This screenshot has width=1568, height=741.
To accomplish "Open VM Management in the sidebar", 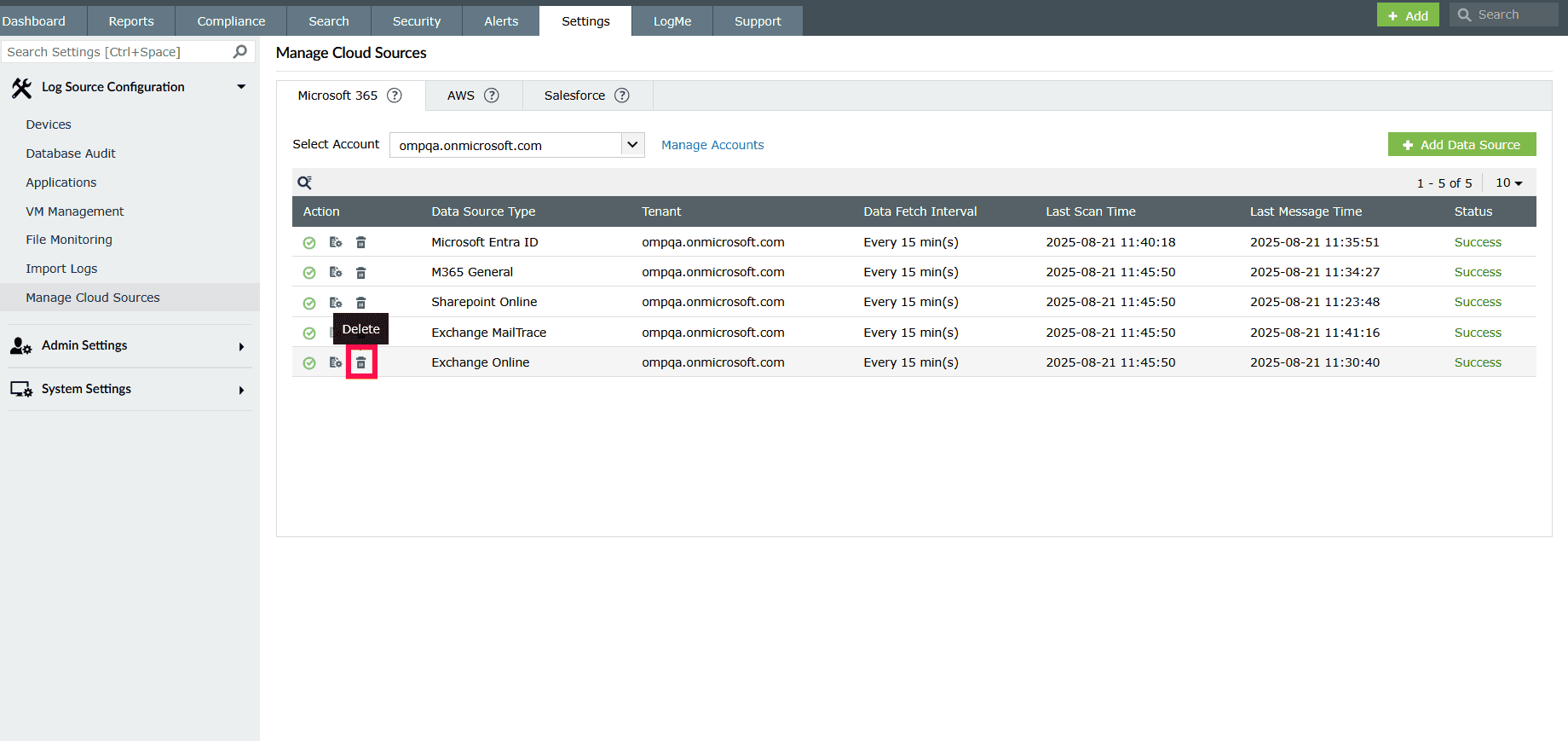I will coord(75,211).
